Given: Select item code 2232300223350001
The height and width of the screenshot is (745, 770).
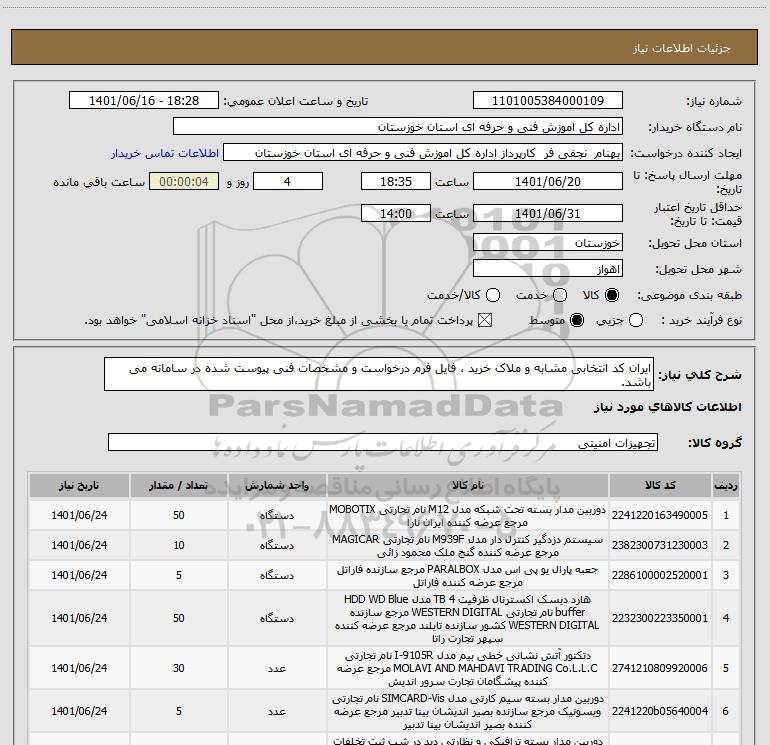Looking at the screenshot, I should click(660, 618).
